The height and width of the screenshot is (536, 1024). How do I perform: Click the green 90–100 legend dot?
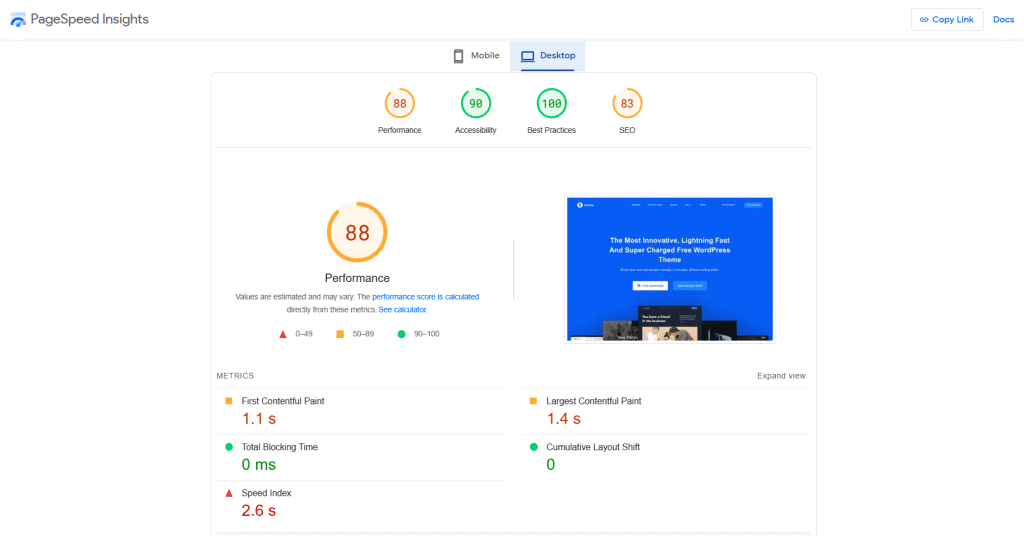(401, 334)
